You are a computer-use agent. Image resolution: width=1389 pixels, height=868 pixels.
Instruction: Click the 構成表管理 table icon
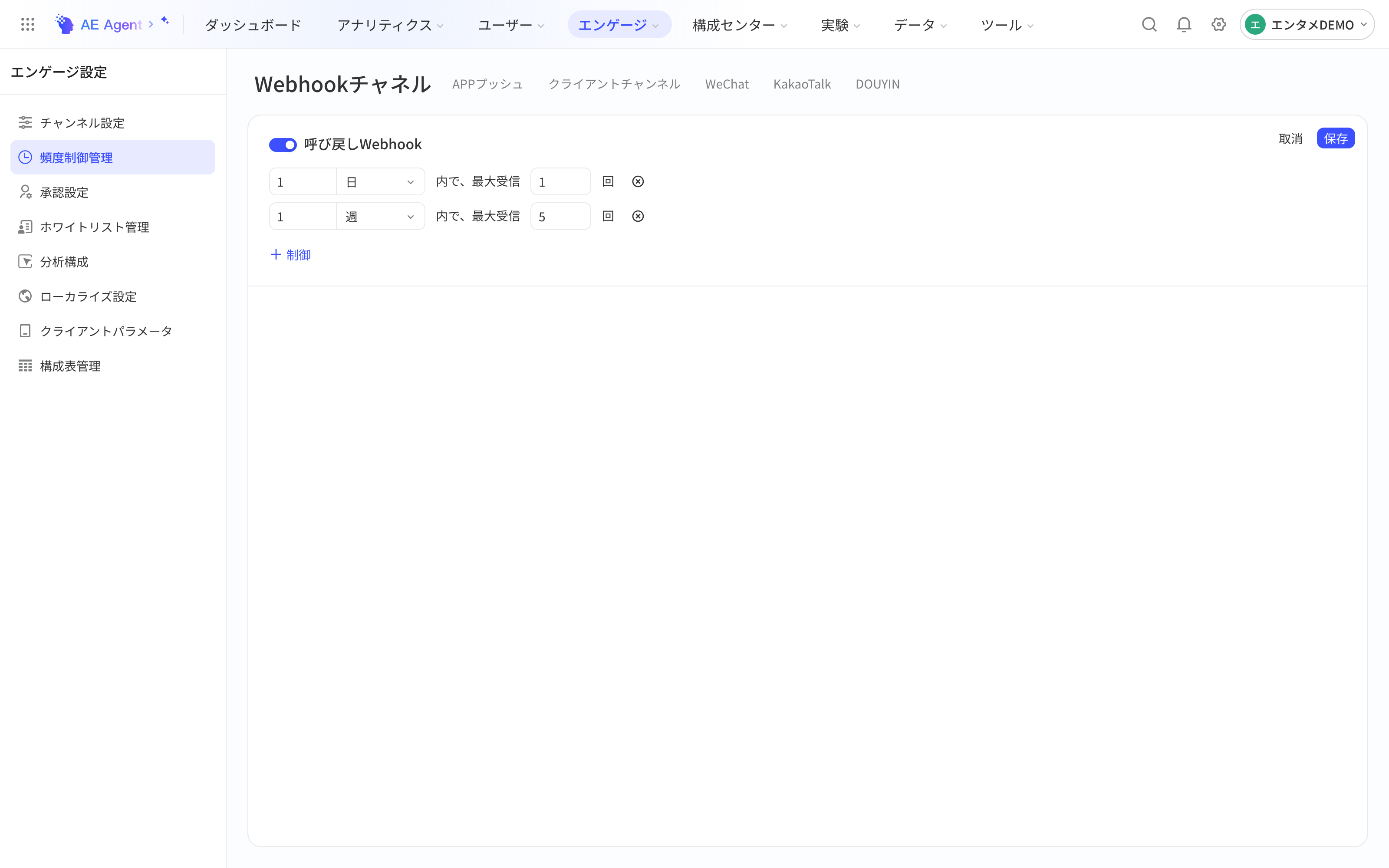coord(25,366)
